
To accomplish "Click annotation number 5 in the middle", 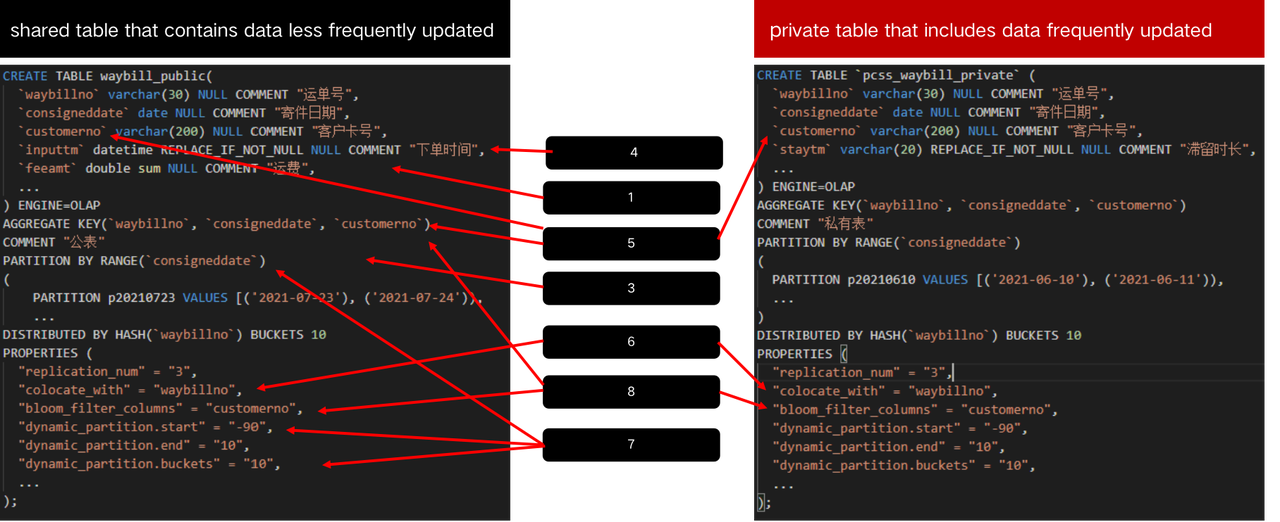I will point(631,243).
